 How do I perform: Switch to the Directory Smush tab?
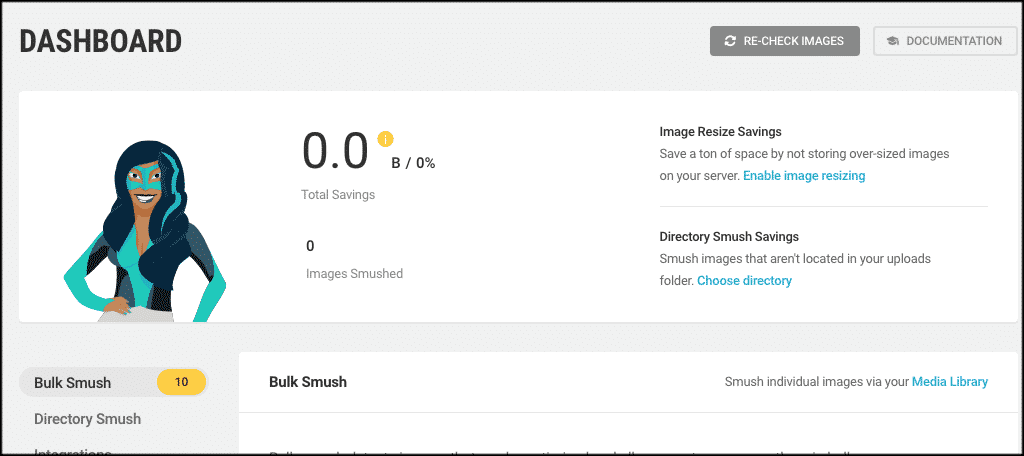88,419
